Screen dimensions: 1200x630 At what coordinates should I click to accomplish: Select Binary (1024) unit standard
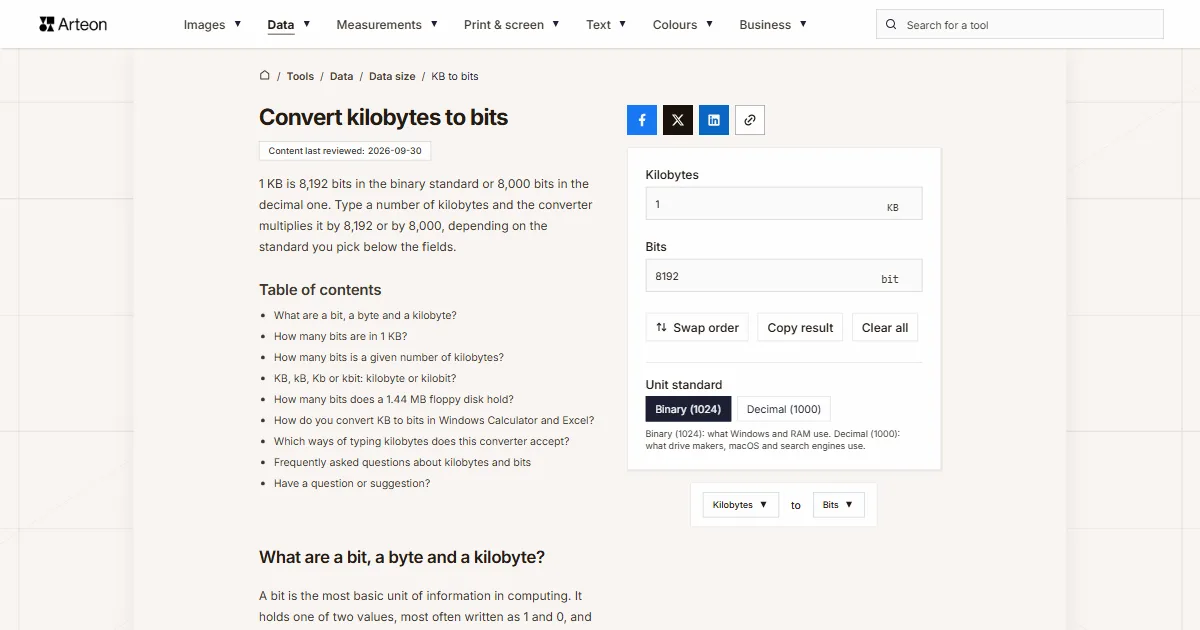click(689, 409)
